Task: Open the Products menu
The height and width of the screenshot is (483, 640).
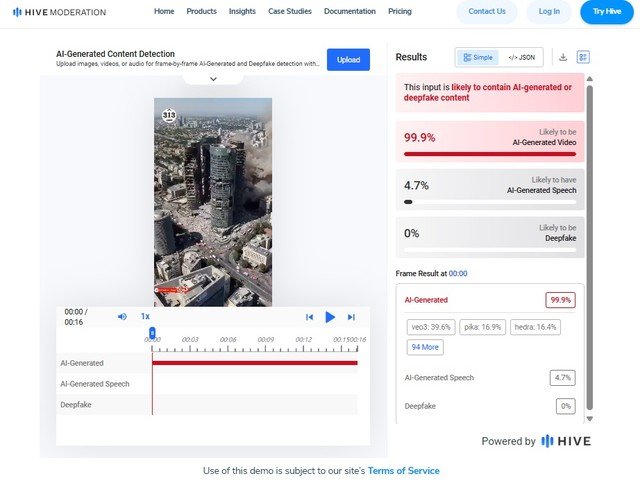Action: 201,12
